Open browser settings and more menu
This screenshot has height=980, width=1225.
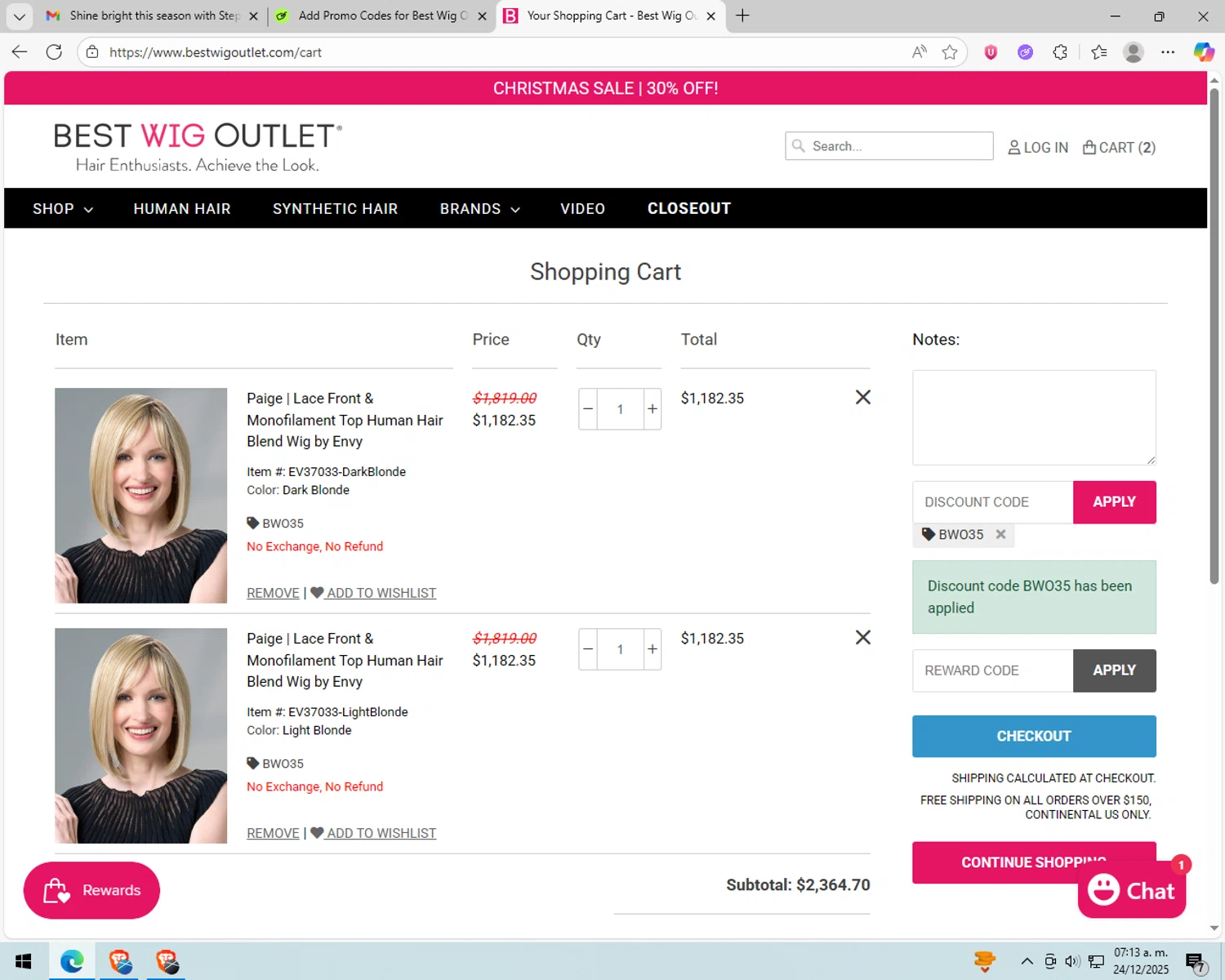1168,52
